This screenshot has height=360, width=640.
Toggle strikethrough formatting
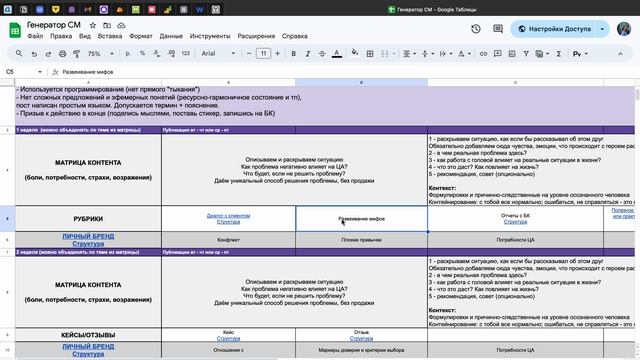pos(322,53)
